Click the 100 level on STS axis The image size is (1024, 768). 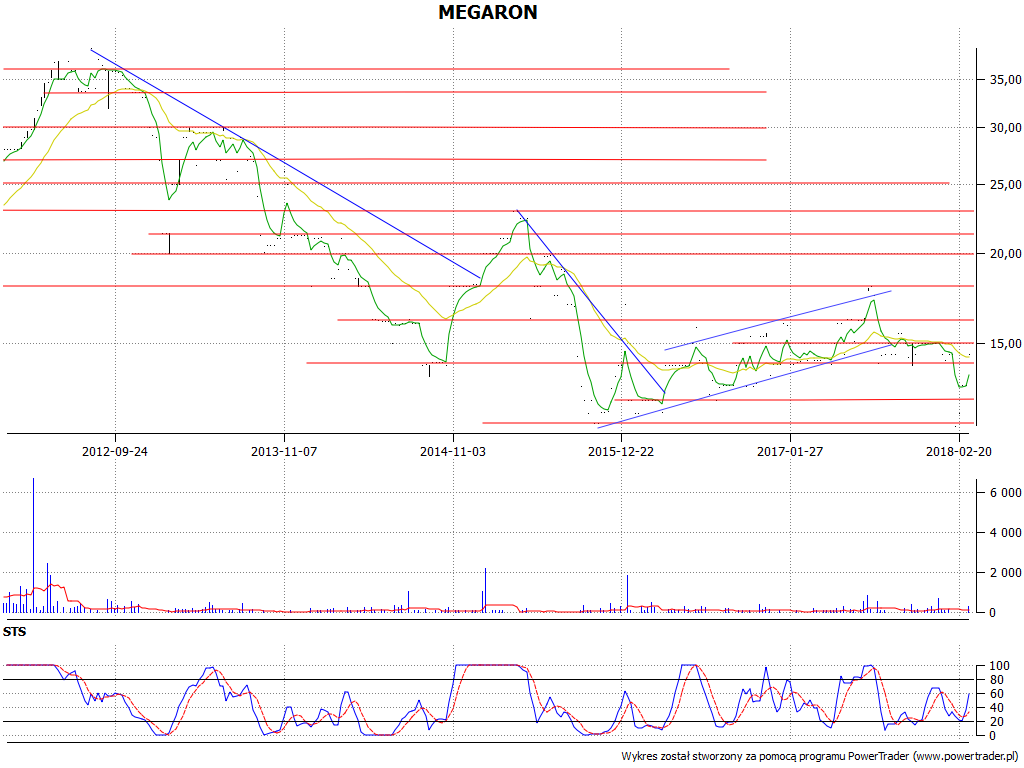(x=1000, y=666)
